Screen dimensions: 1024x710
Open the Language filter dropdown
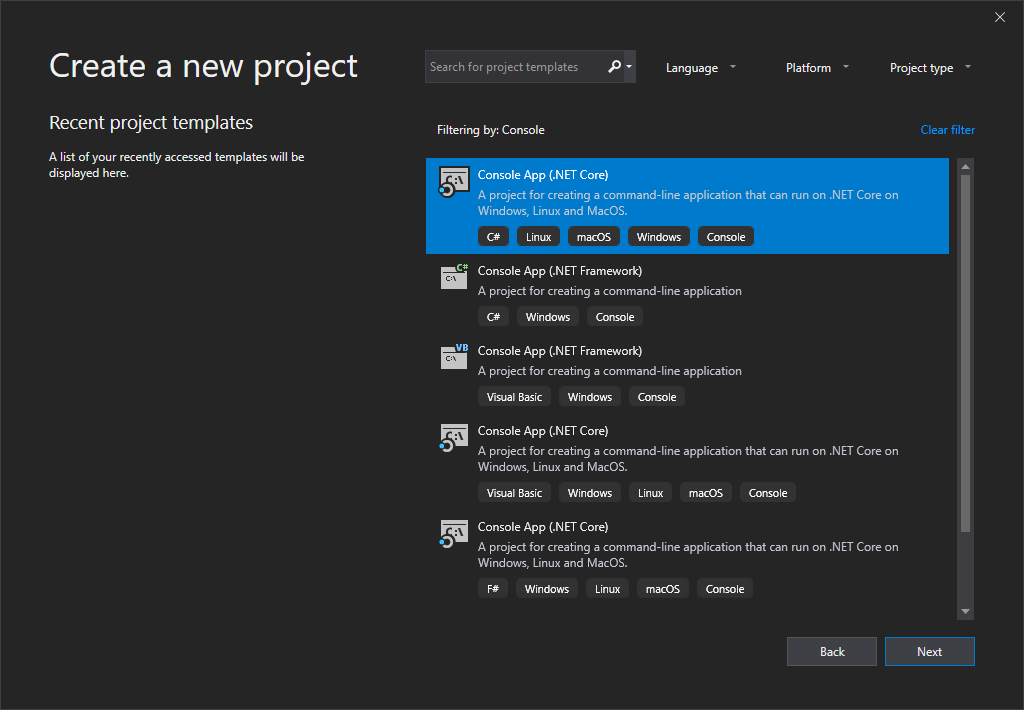pos(701,68)
